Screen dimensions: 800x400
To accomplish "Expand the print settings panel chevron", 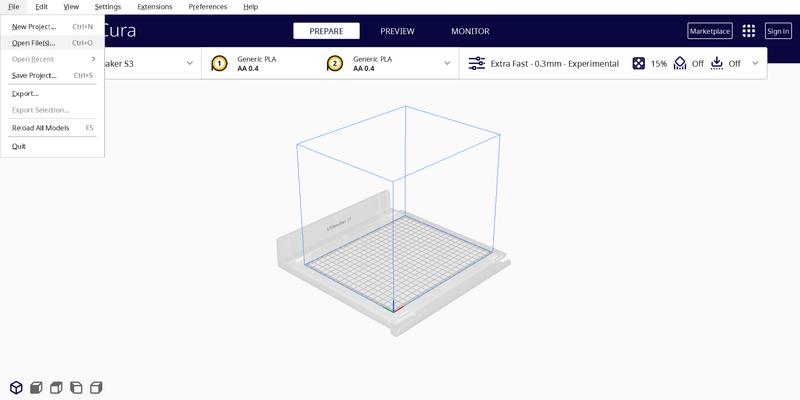I will [x=756, y=63].
